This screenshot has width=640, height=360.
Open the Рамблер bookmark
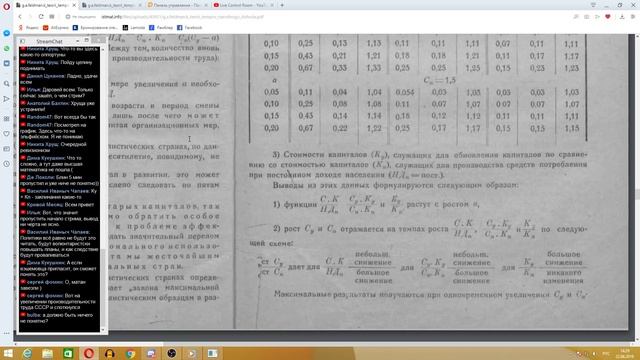[161, 28]
